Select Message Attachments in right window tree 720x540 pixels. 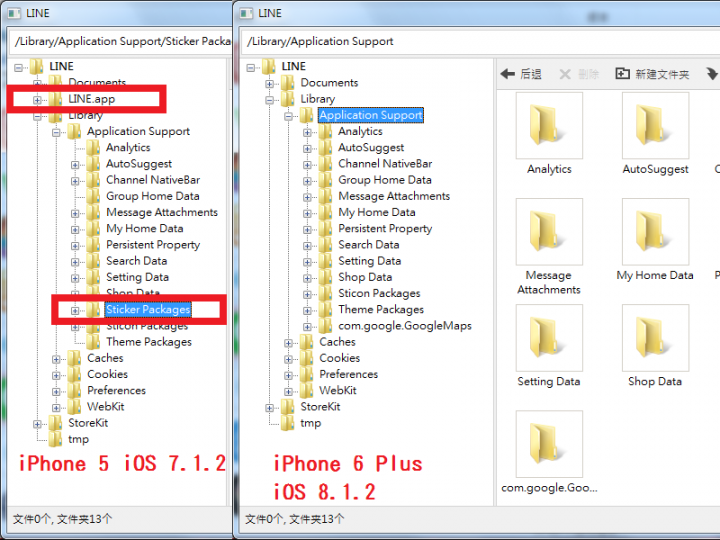(394, 196)
